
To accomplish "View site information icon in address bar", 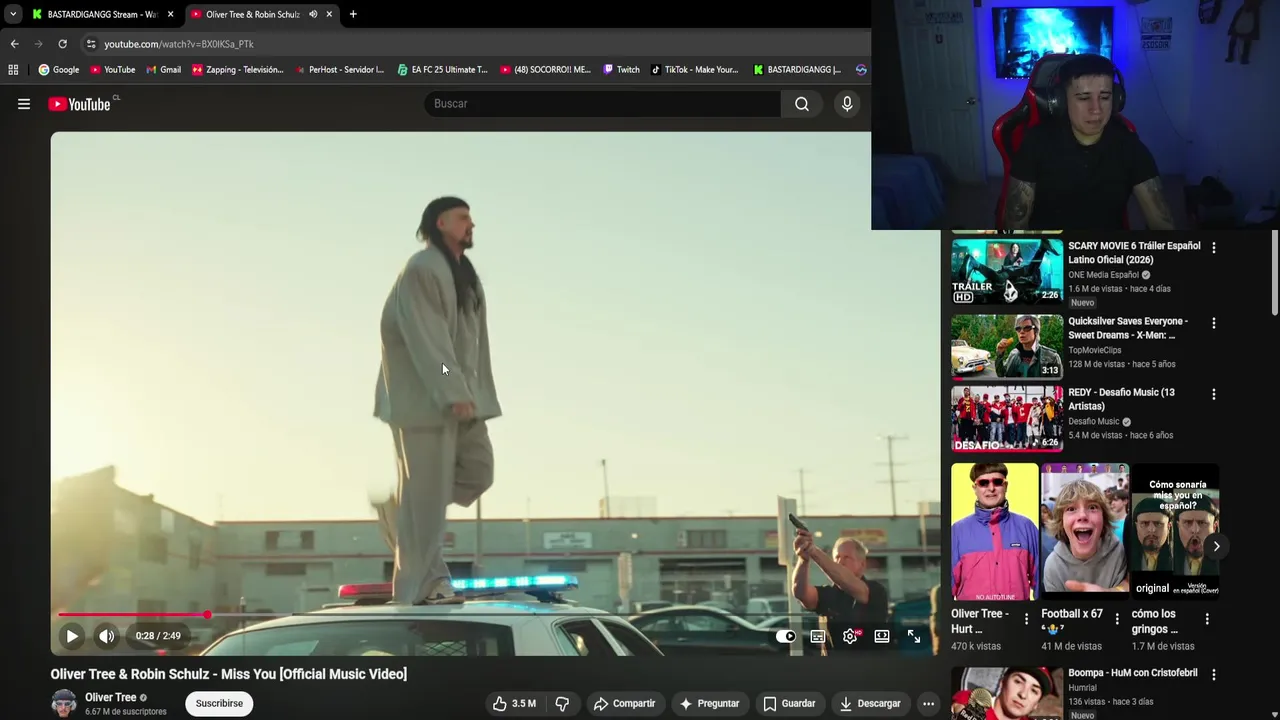I will tap(91, 44).
